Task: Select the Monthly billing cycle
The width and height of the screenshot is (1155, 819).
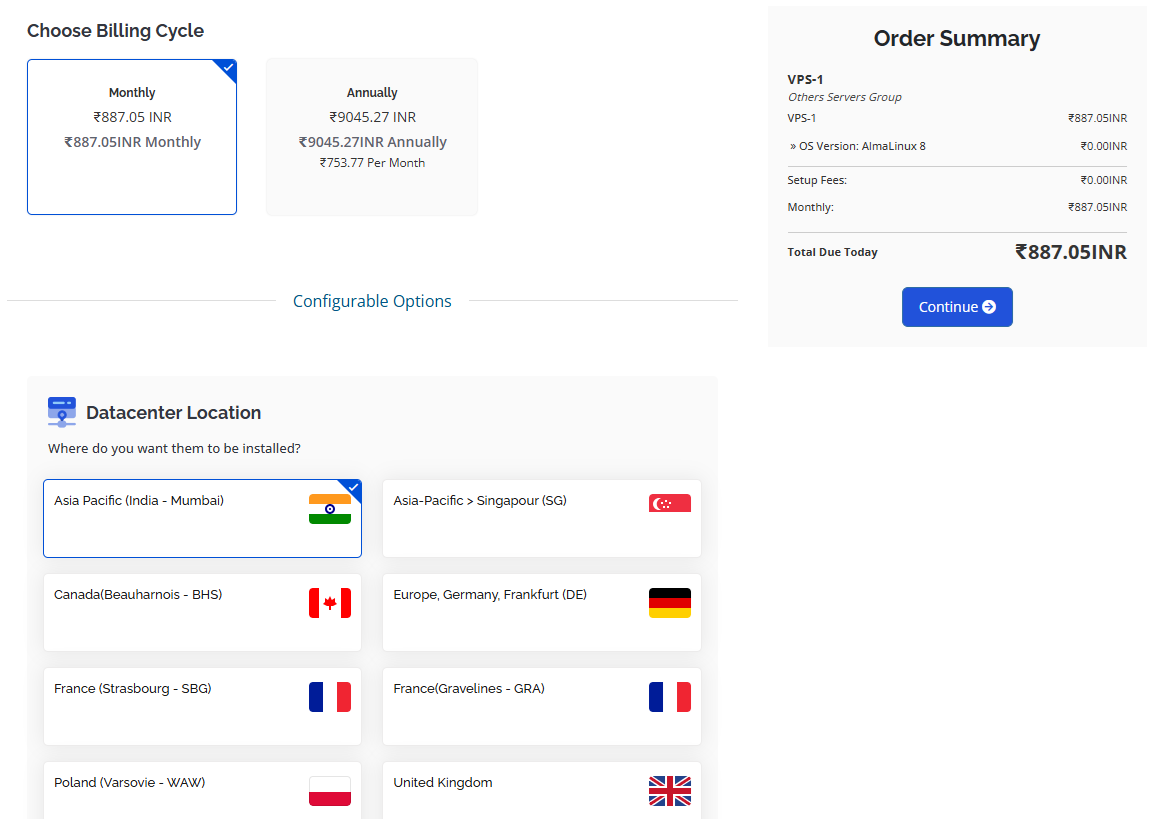Action: click(x=132, y=136)
